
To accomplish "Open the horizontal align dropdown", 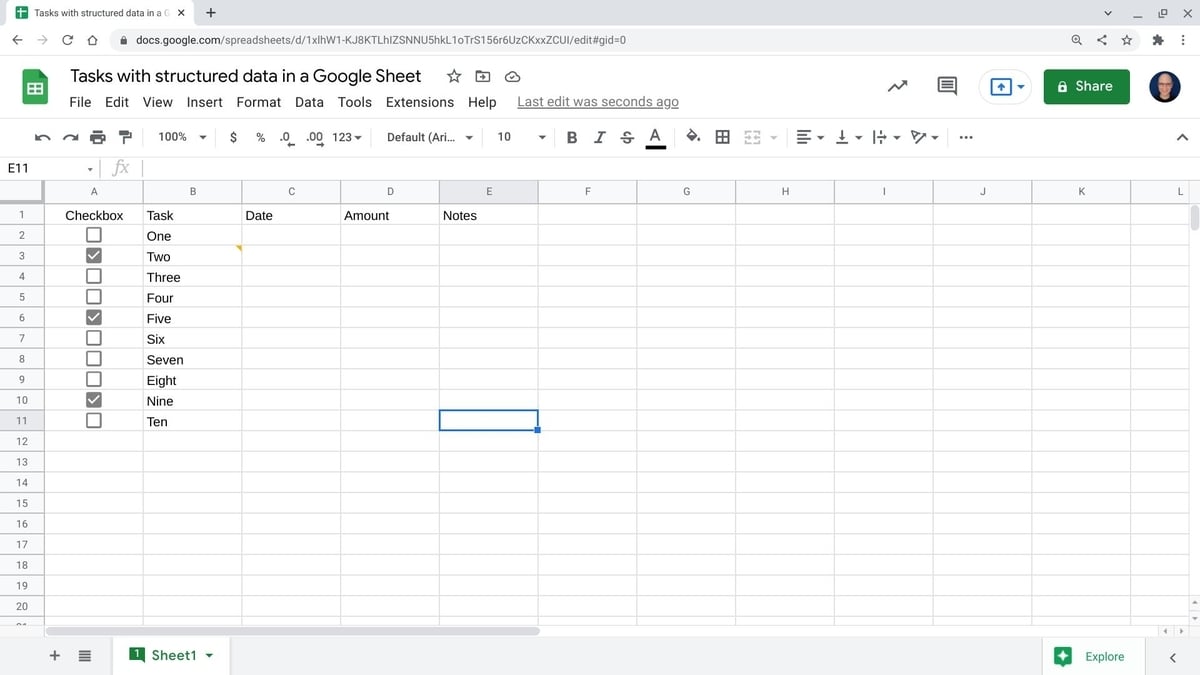I will coord(807,137).
